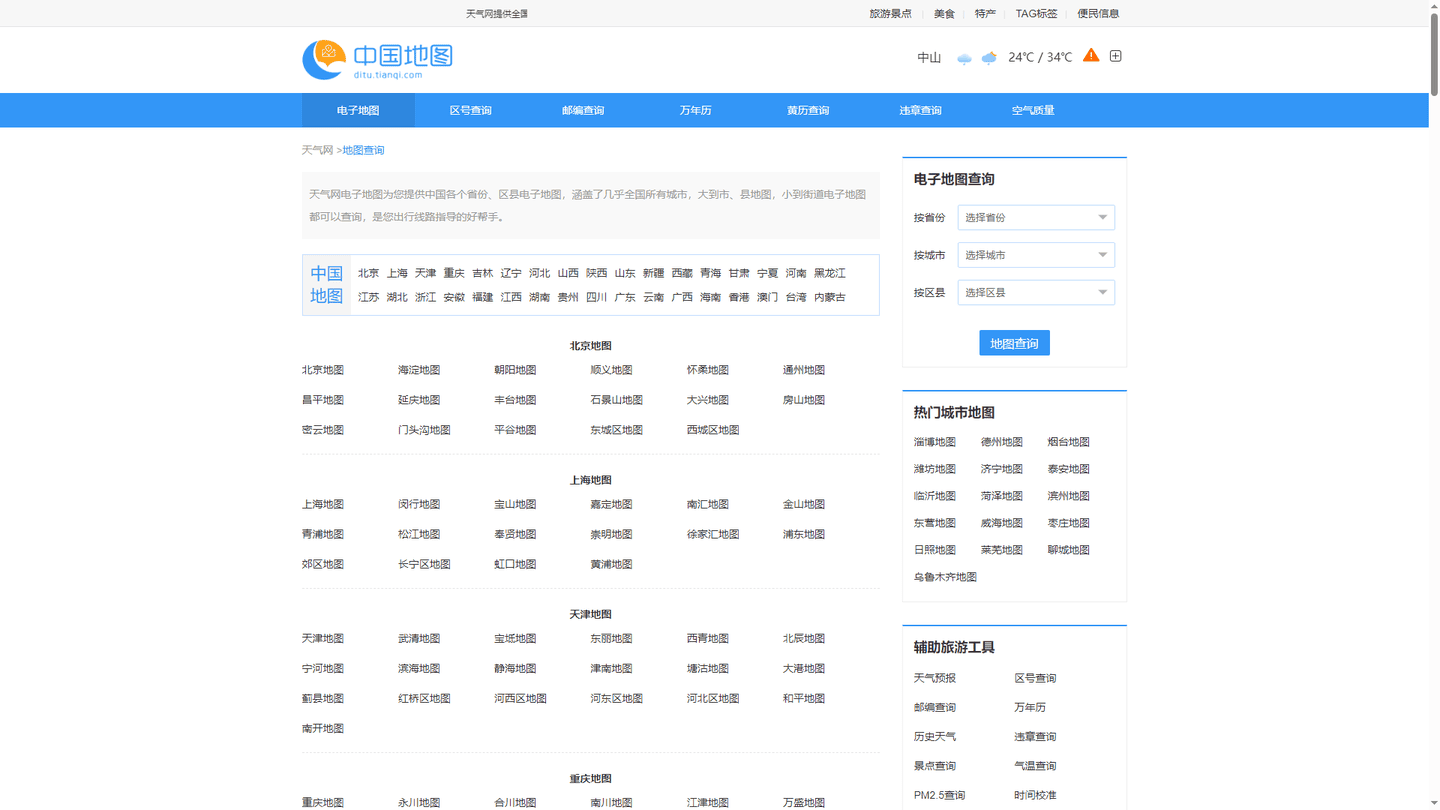The width and height of the screenshot is (1440, 810).
Task: Select 北京 in the province list
Action: tap(369, 273)
